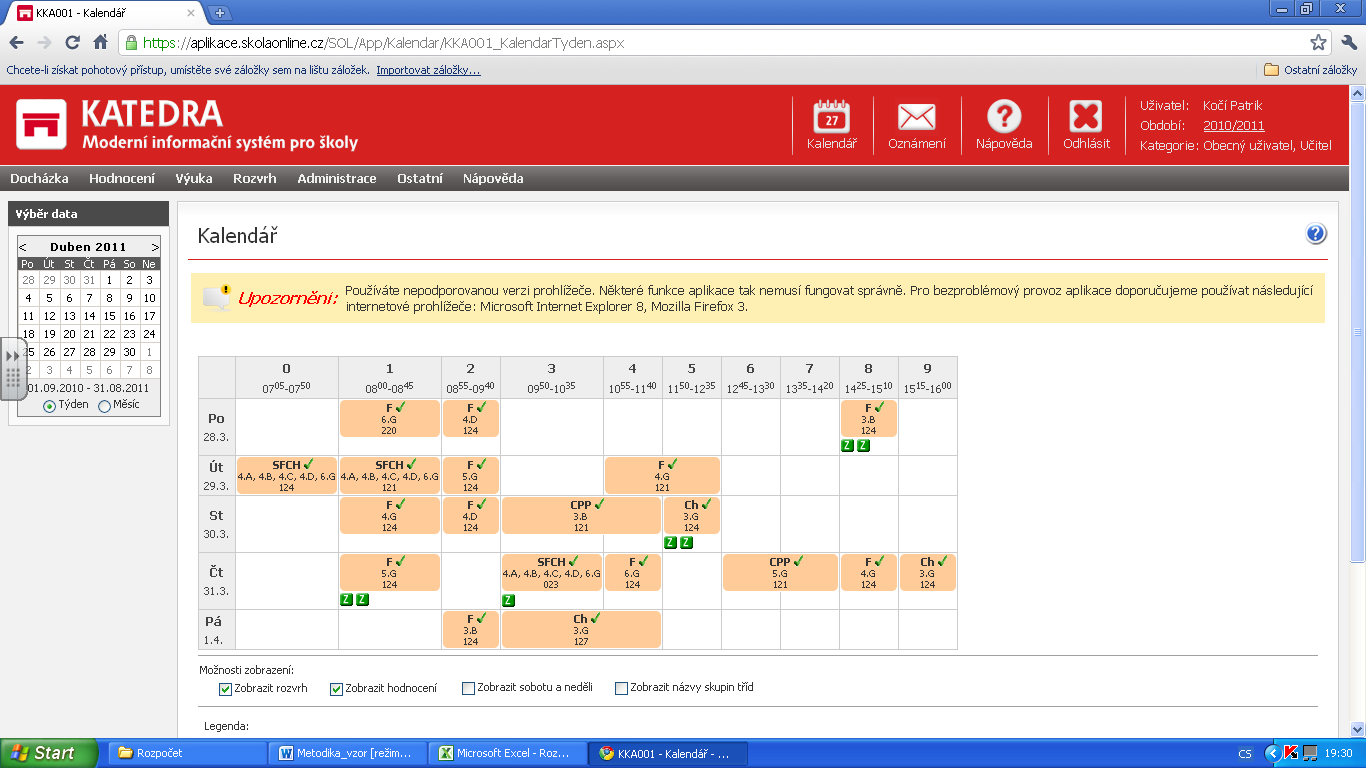Toggle the Zobrazit hodnocení checkbox
Image resolution: width=1366 pixels, height=768 pixels.
[x=336, y=688]
